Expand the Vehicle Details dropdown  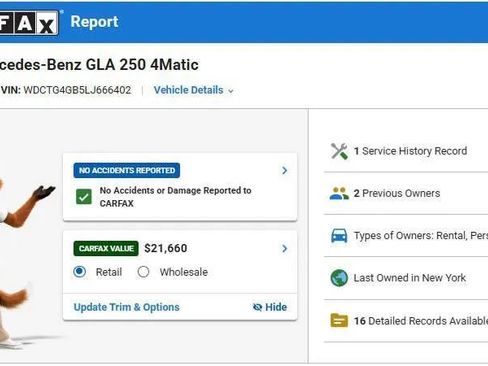click(193, 90)
